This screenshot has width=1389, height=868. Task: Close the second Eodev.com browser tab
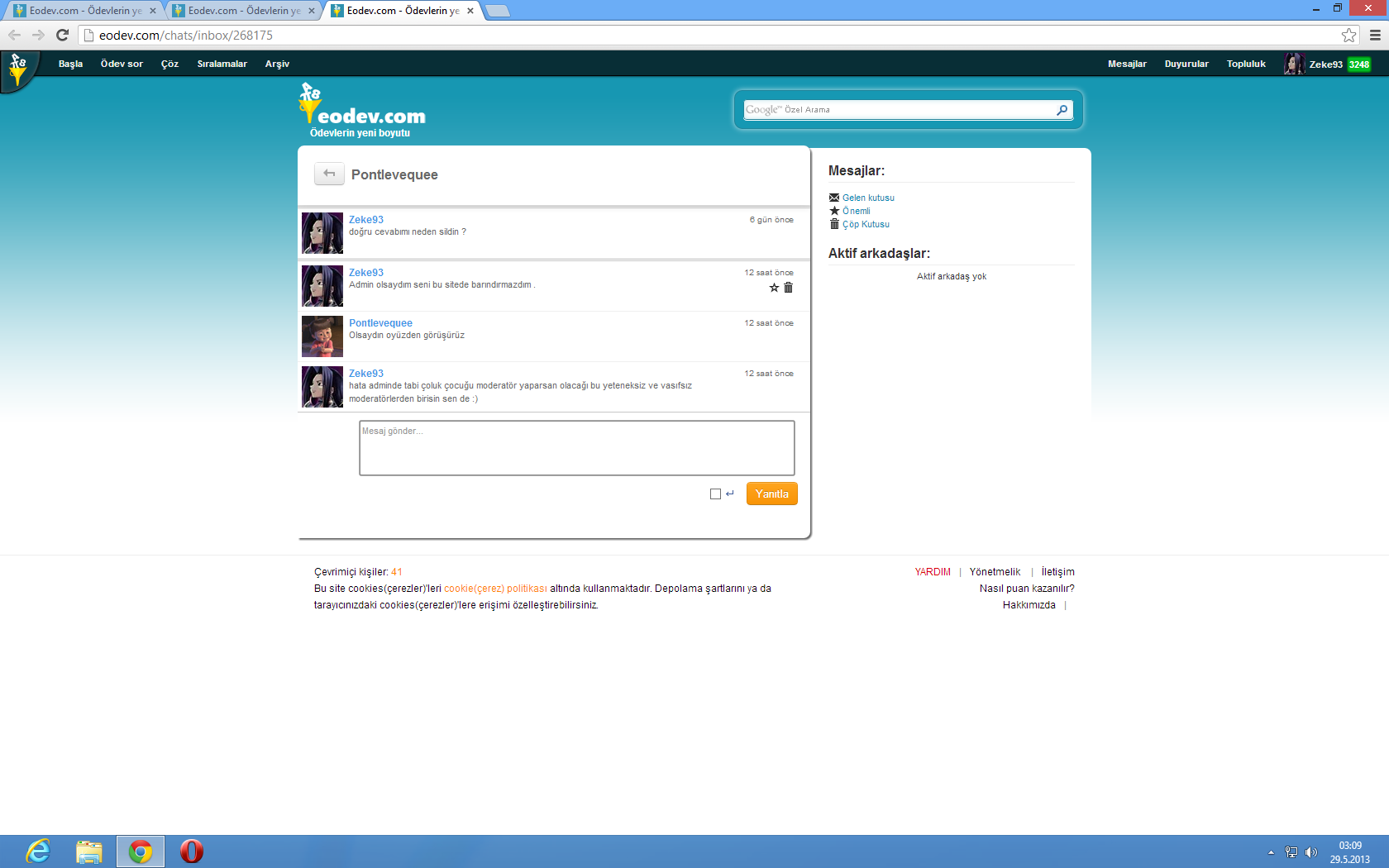[x=312, y=11]
